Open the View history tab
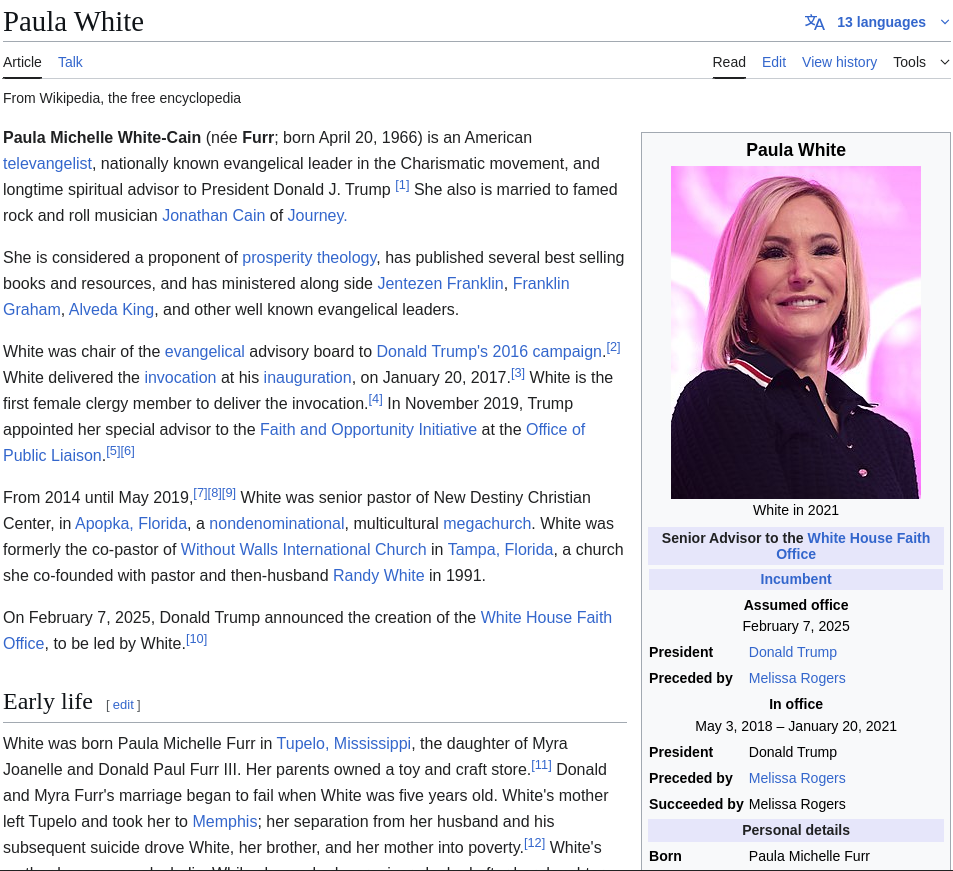The height and width of the screenshot is (871, 953). click(x=839, y=62)
